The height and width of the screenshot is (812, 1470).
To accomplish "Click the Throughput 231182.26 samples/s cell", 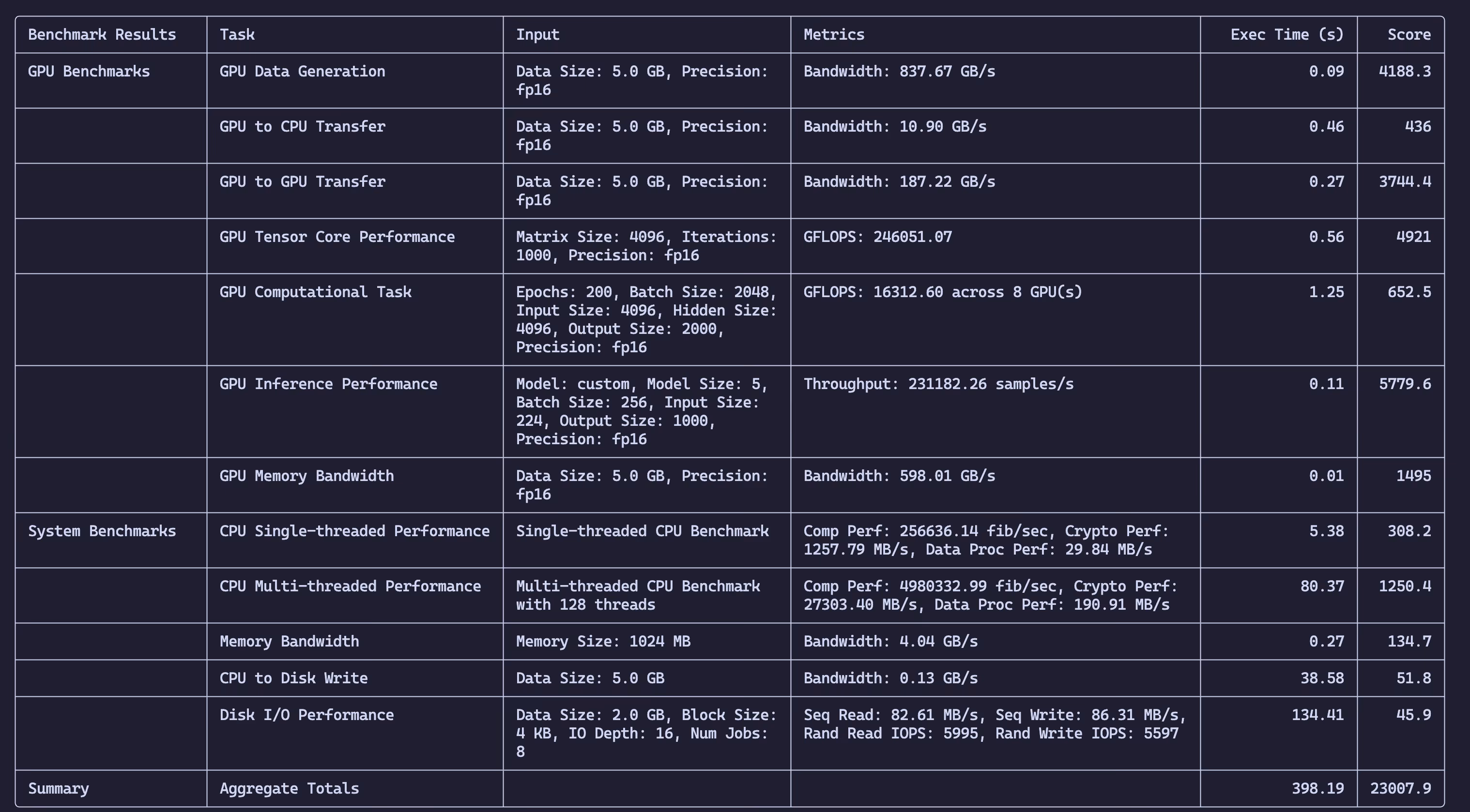I will pyautogui.click(x=938, y=384).
